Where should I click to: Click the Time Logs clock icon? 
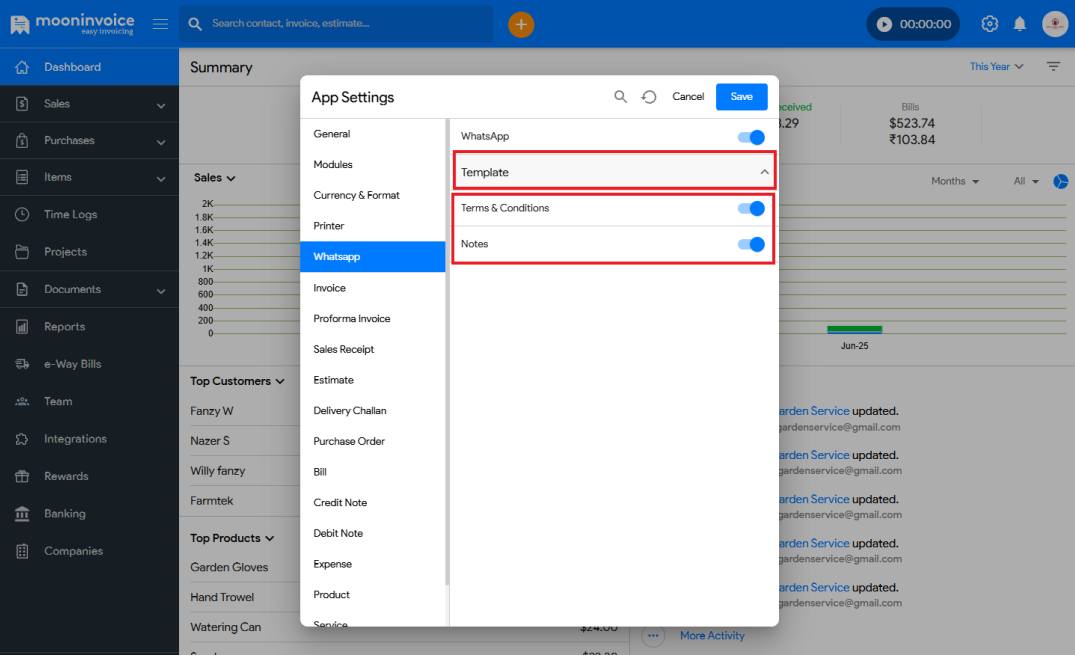point(22,214)
